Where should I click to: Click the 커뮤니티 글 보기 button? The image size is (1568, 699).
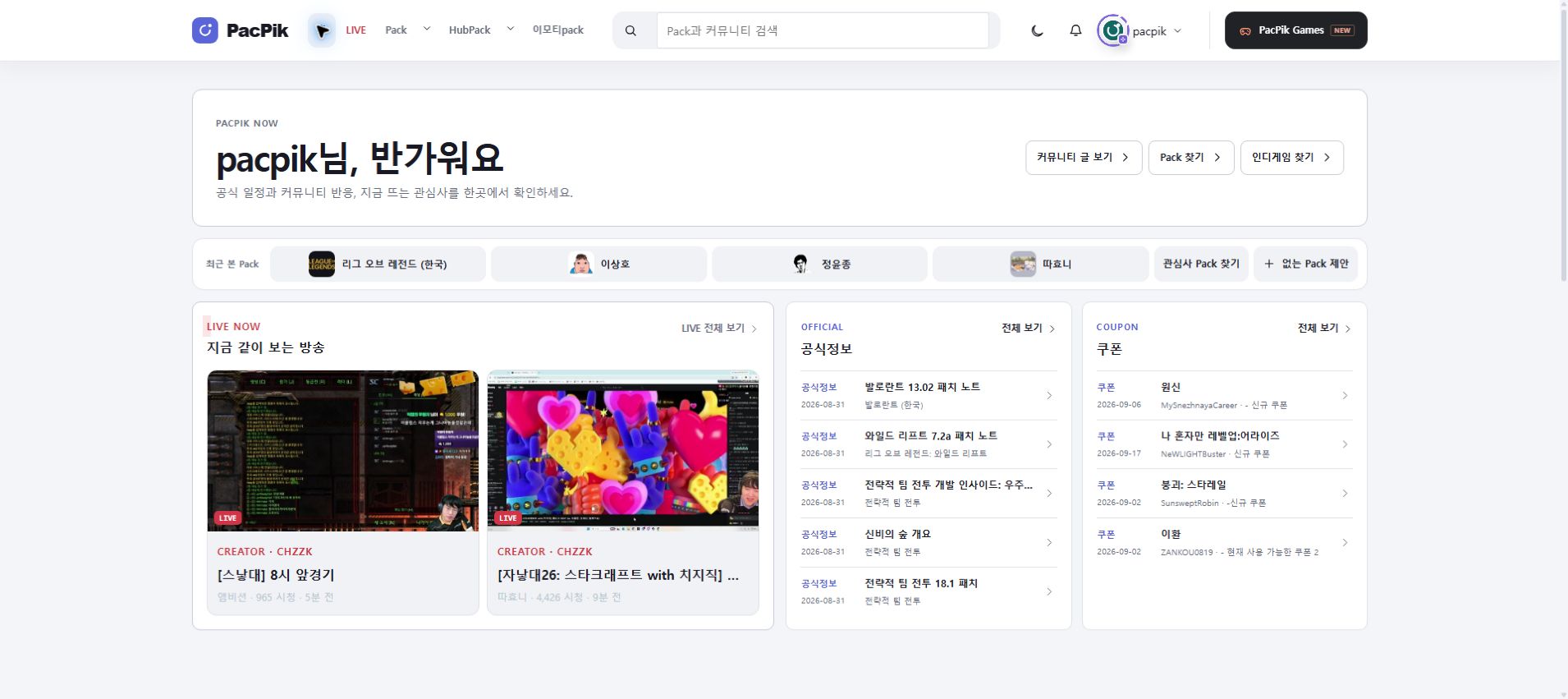(1084, 158)
